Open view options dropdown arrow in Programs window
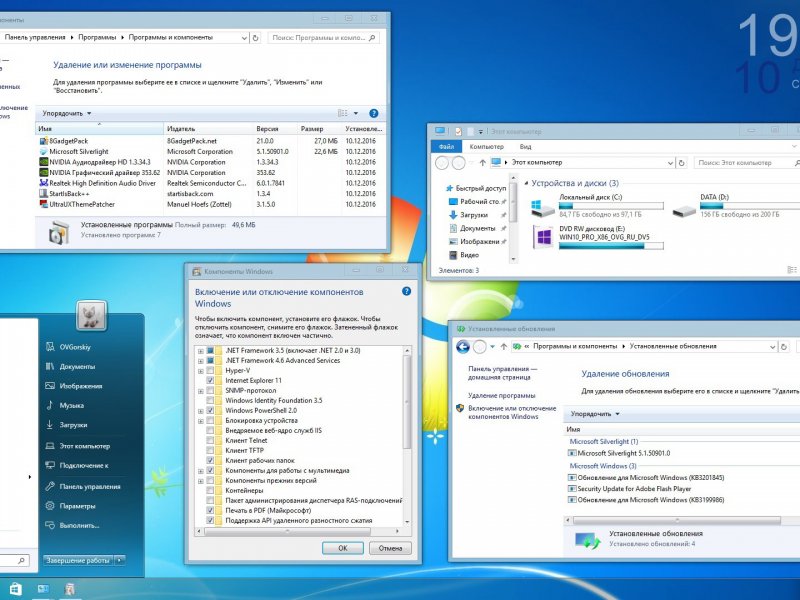Viewport: 800px width, 600px height. click(356, 113)
